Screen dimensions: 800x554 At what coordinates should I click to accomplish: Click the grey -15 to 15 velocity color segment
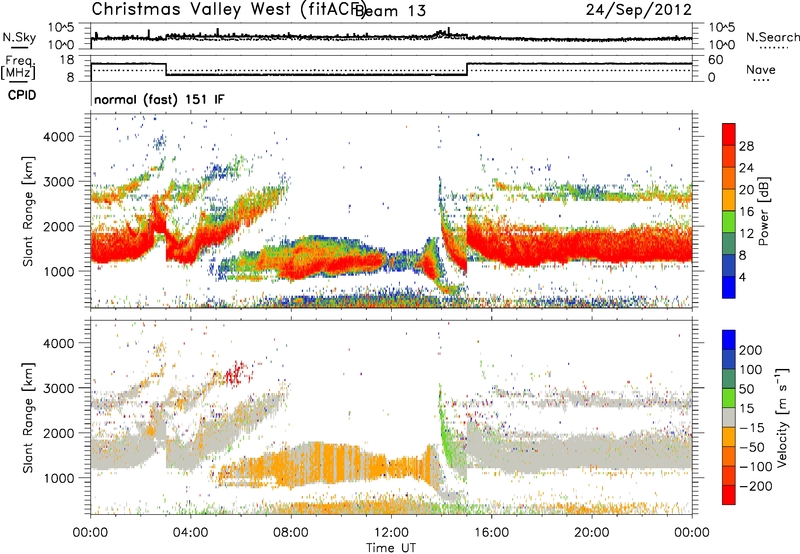(x=729, y=418)
